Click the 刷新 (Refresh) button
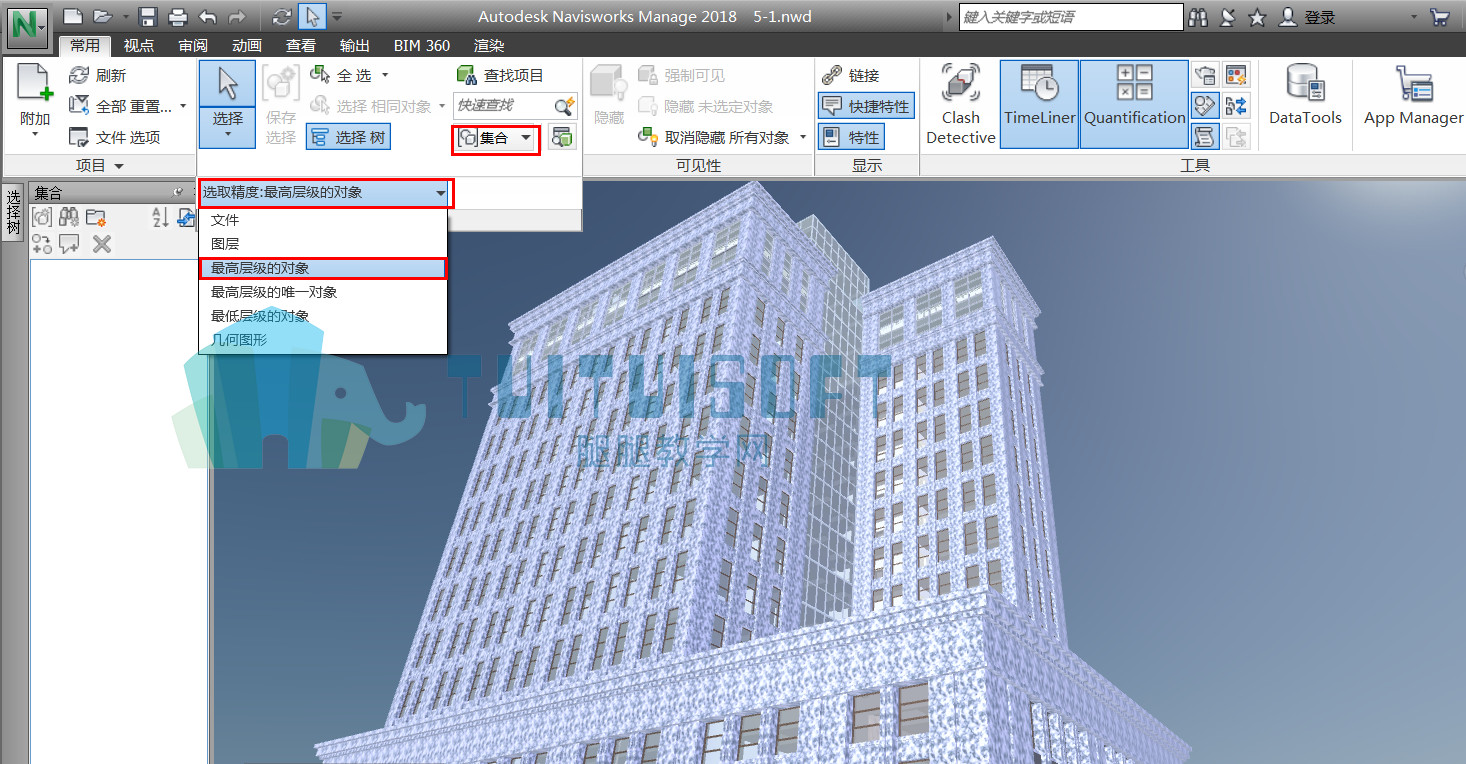 98,75
